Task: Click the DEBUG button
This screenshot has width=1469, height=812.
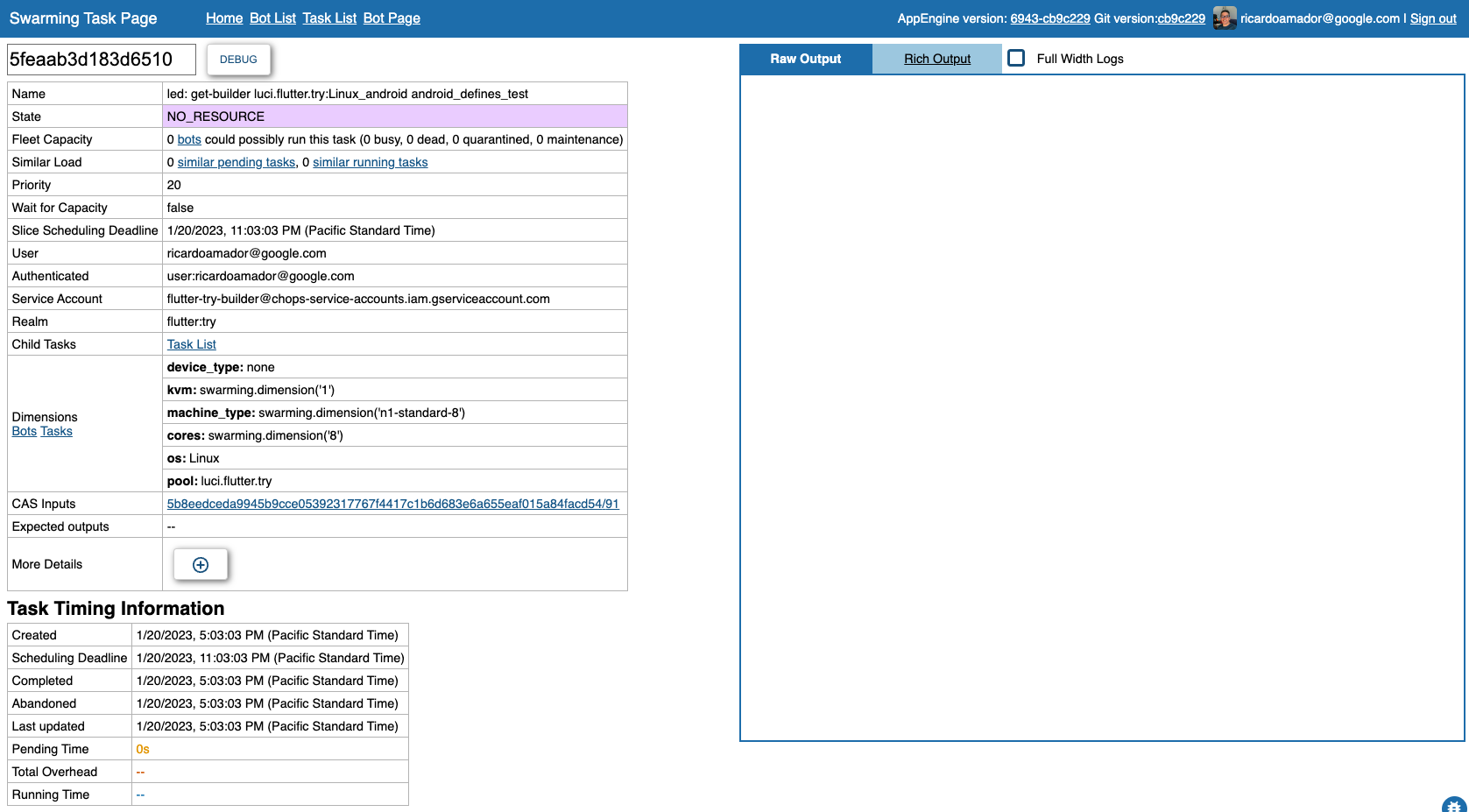Action: click(238, 60)
